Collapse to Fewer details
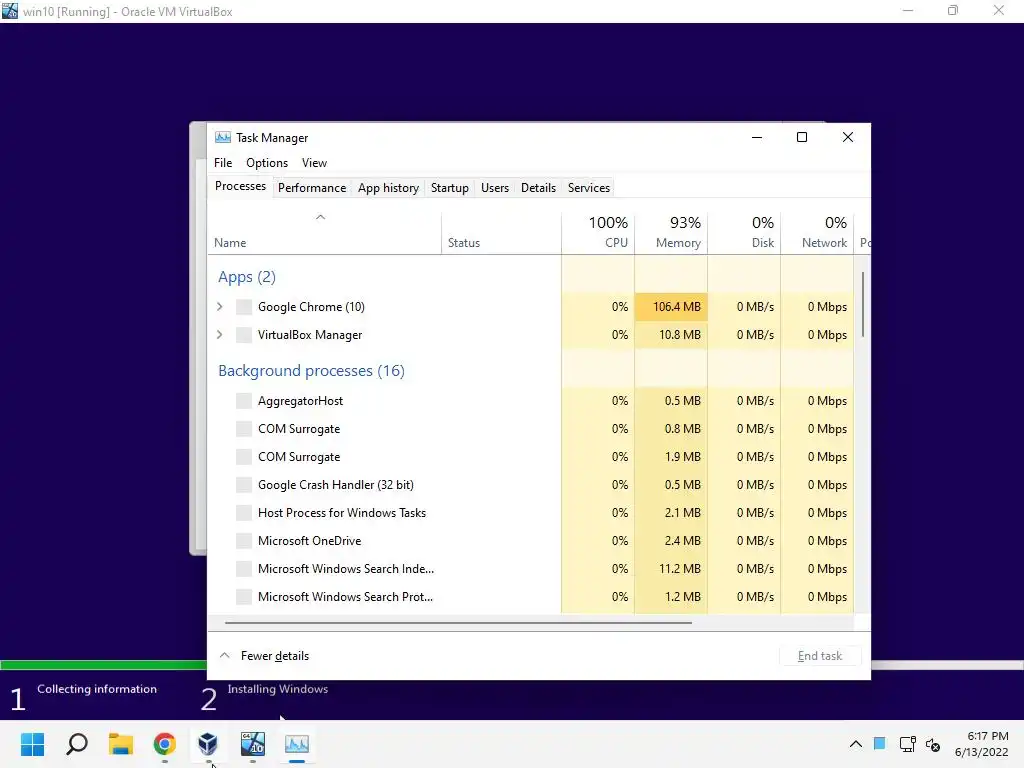The image size is (1024, 768). click(264, 656)
